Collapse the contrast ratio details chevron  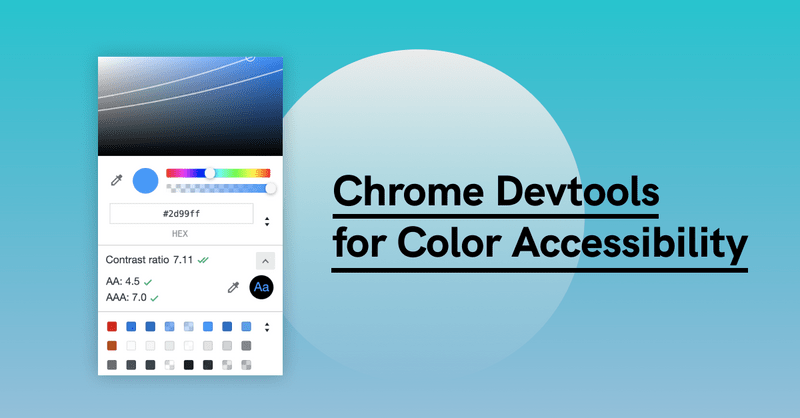click(265, 261)
